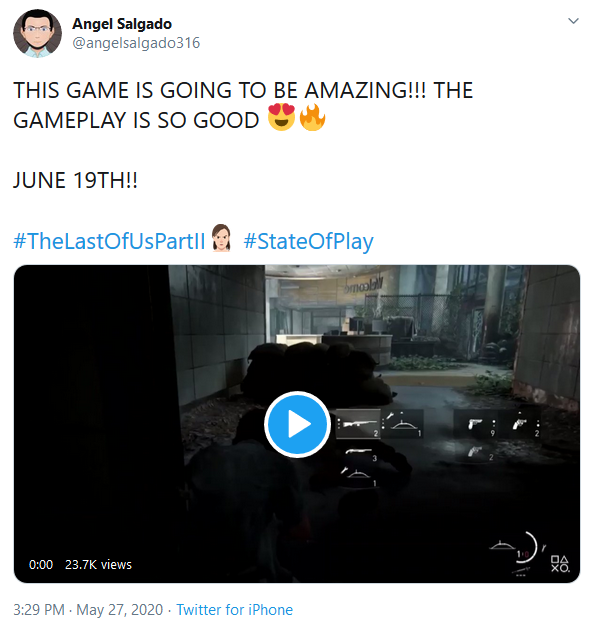Click the shotgun icon with 3 ammo
Image resolution: width=595 pixels, height=619 pixels.
click(x=359, y=452)
